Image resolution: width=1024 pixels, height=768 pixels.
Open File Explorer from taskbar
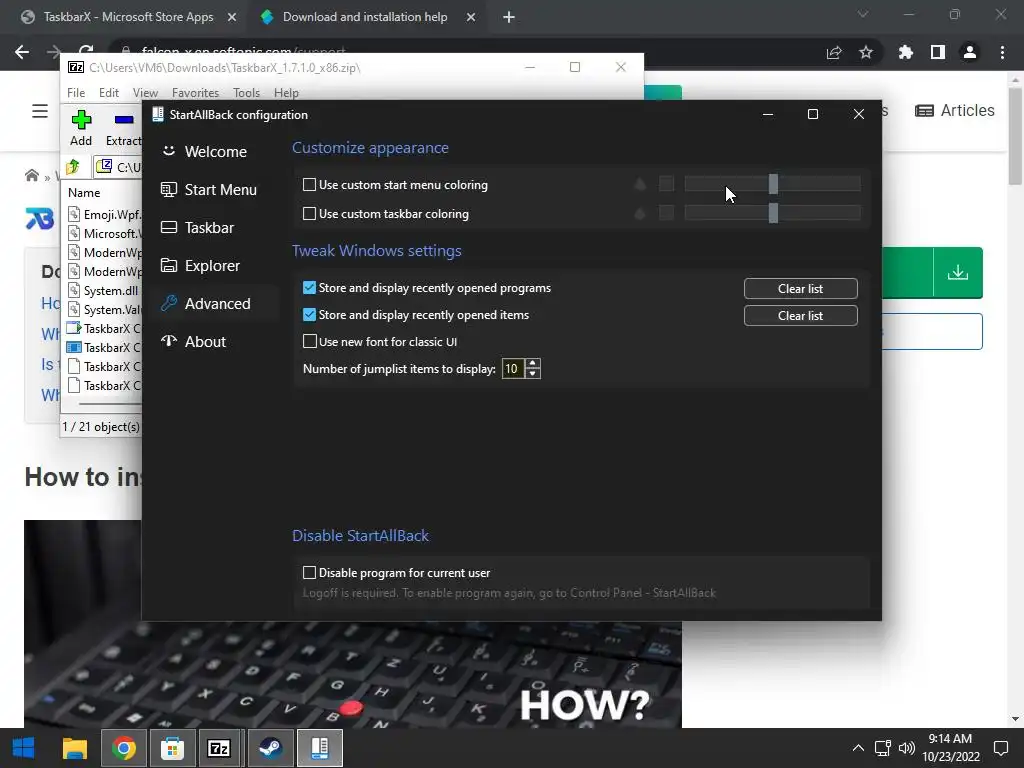tap(74, 748)
